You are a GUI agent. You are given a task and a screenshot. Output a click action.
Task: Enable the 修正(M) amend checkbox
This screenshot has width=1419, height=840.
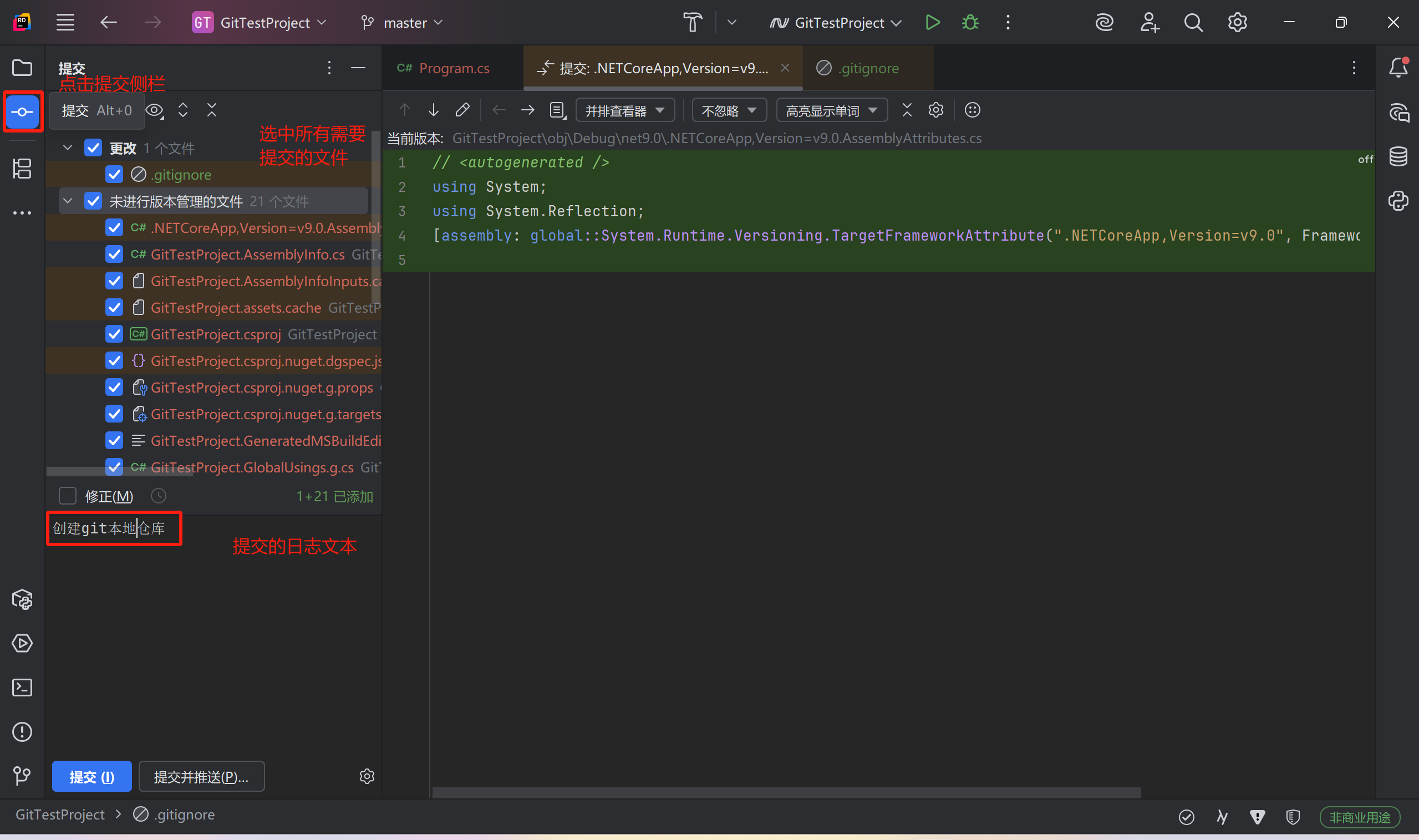tap(68, 496)
